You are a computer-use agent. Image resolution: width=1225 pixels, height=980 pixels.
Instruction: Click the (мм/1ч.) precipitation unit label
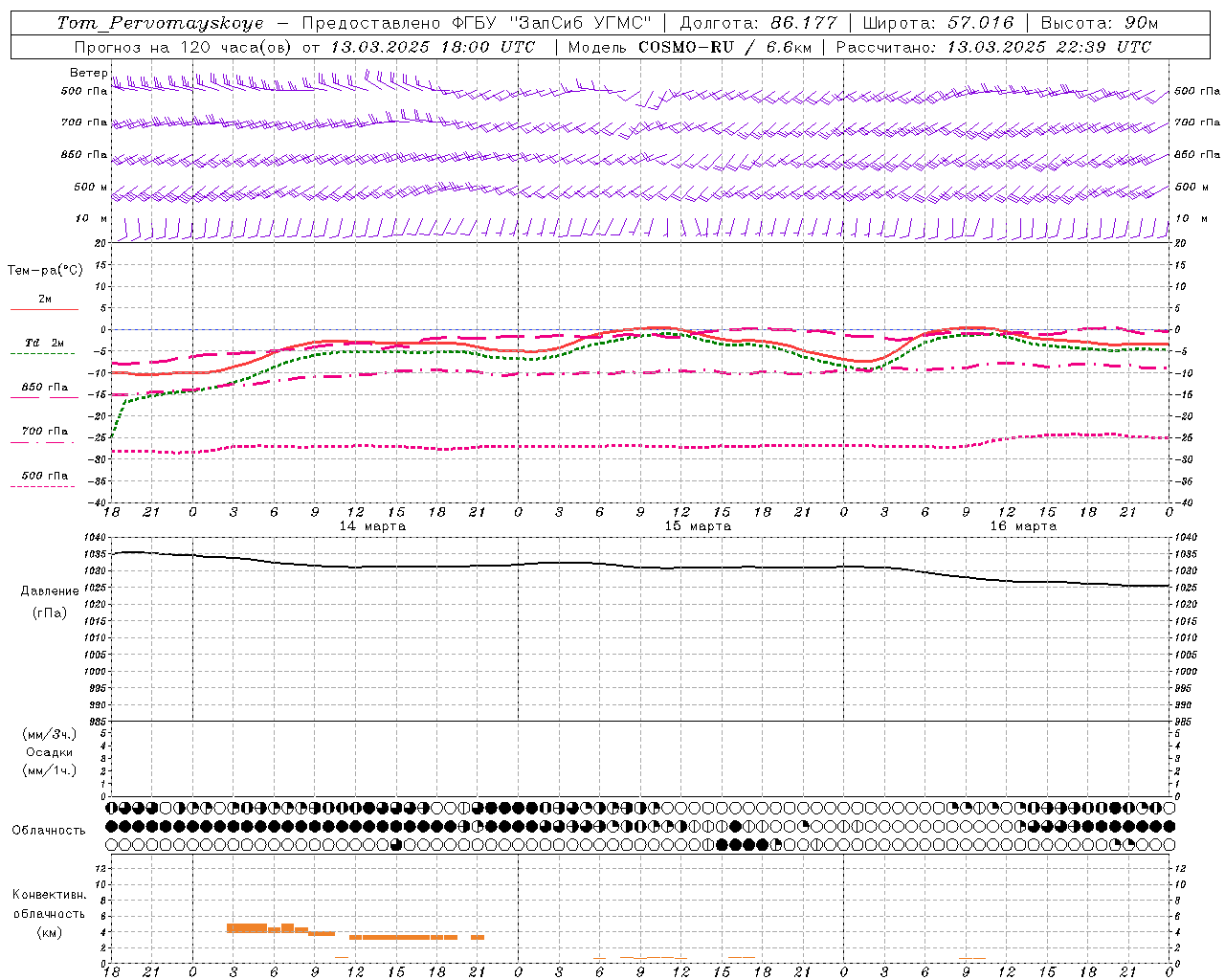pyautogui.click(x=50, y=770)
